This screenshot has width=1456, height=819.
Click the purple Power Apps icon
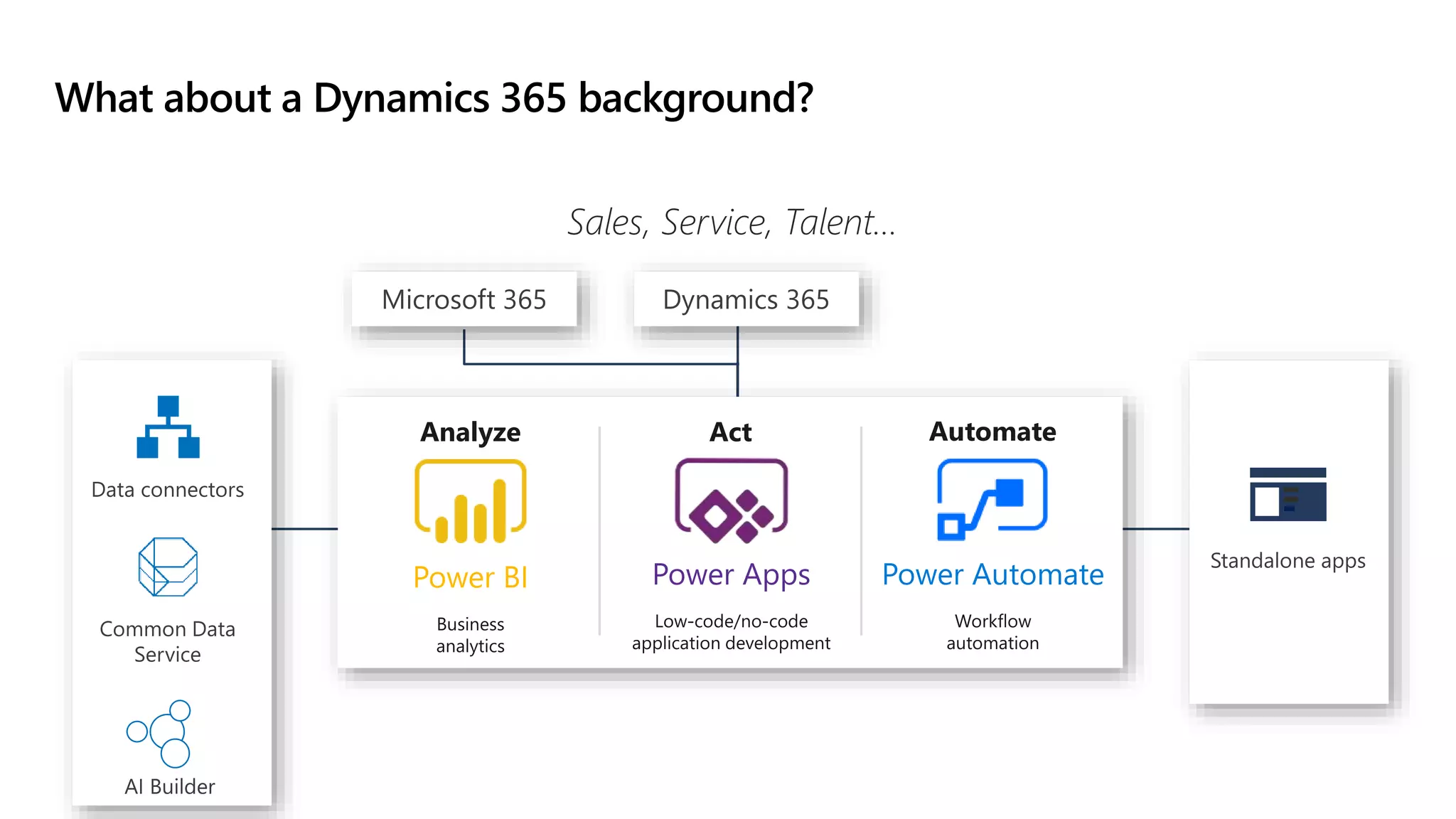click(x=731, y=500)
